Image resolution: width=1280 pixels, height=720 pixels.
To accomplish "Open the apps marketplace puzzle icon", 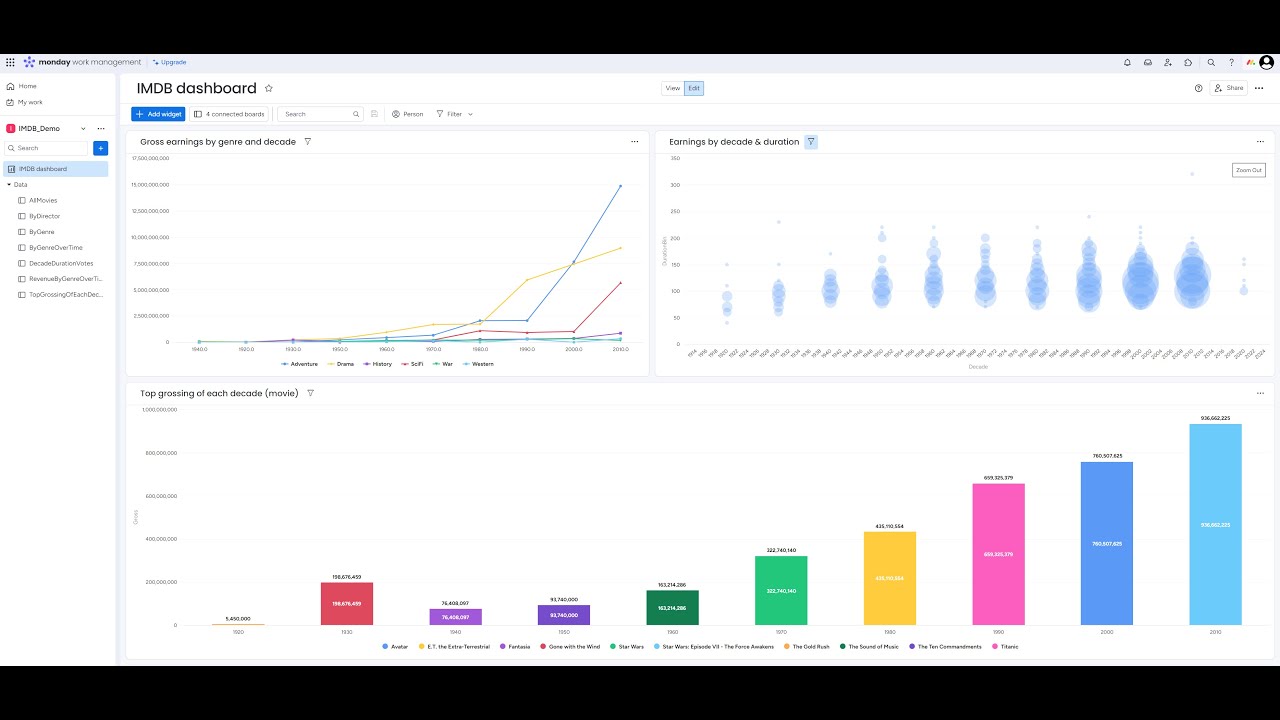I will tap(1188, 62).
